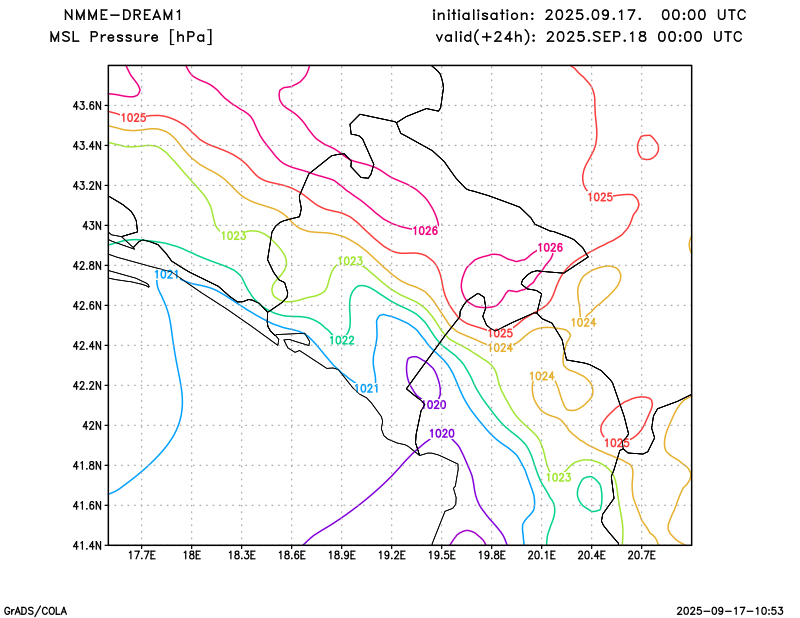Click the 1025 contour label nearest 43.6N axis
Screen dimensions: 800x618
pyautogui.click(x=134, y=118)
